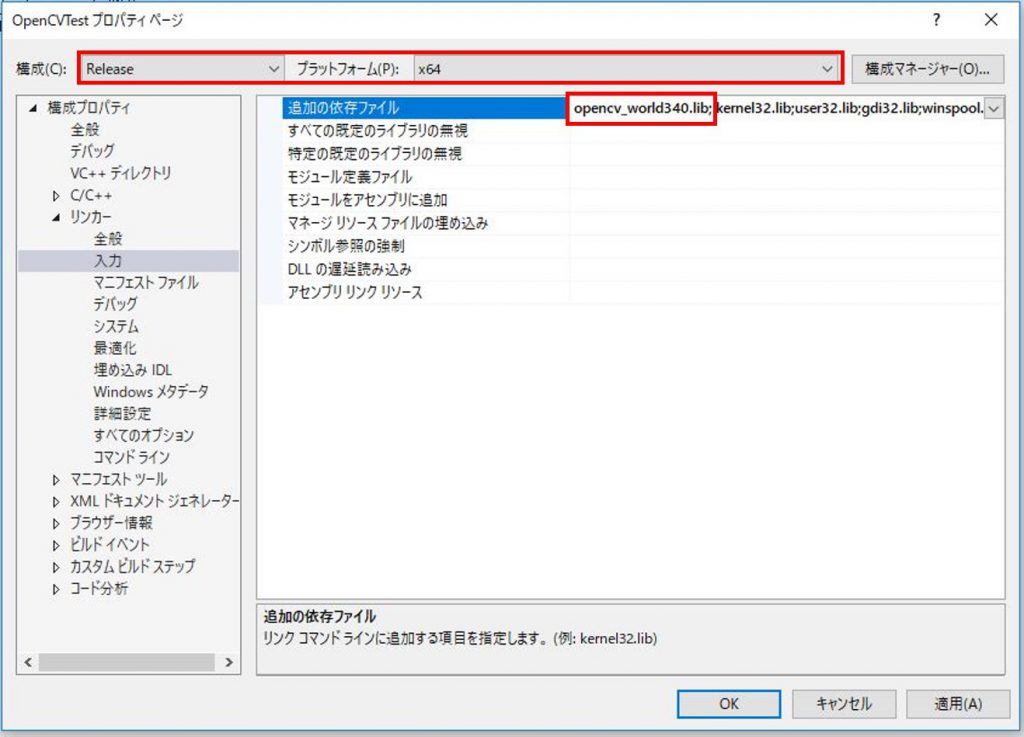Expand the C/C++ tree node
This screenshot has height=737, width=1024.
pos(57,196)
